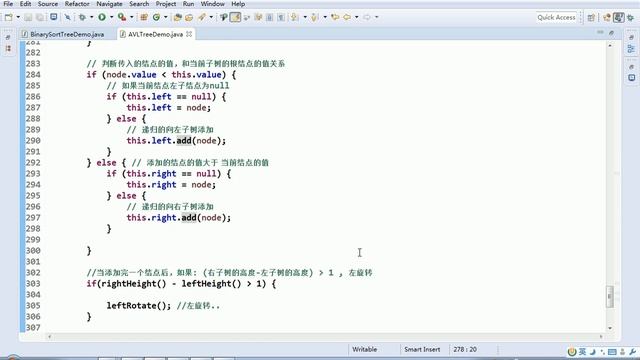Click the Open Task folder icon
The height and width of the screenshot is (360, 640).
click(189, 17)
